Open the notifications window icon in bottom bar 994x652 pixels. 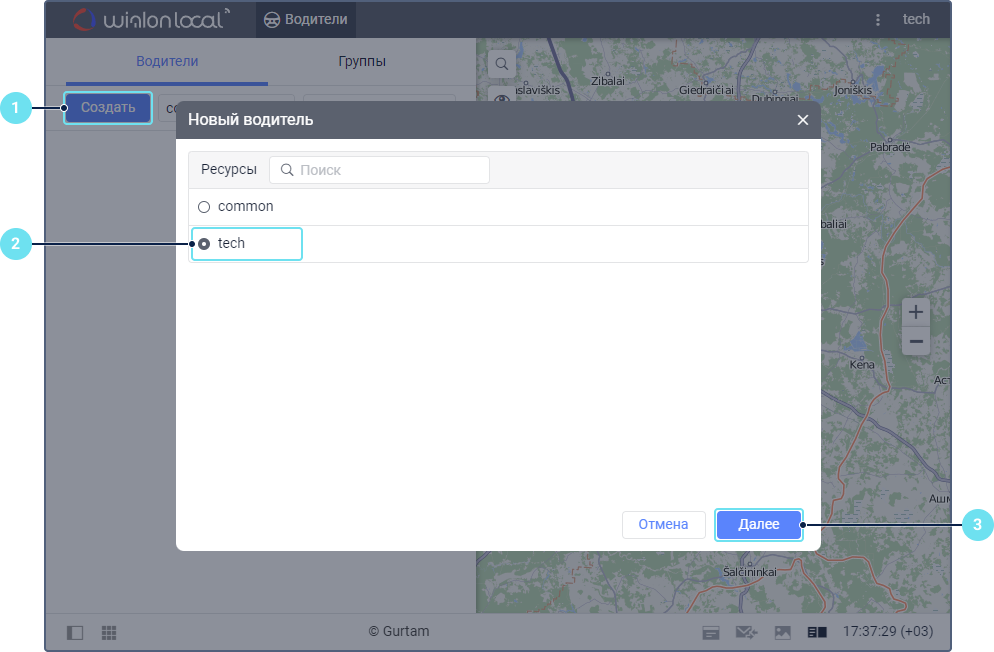711,632
